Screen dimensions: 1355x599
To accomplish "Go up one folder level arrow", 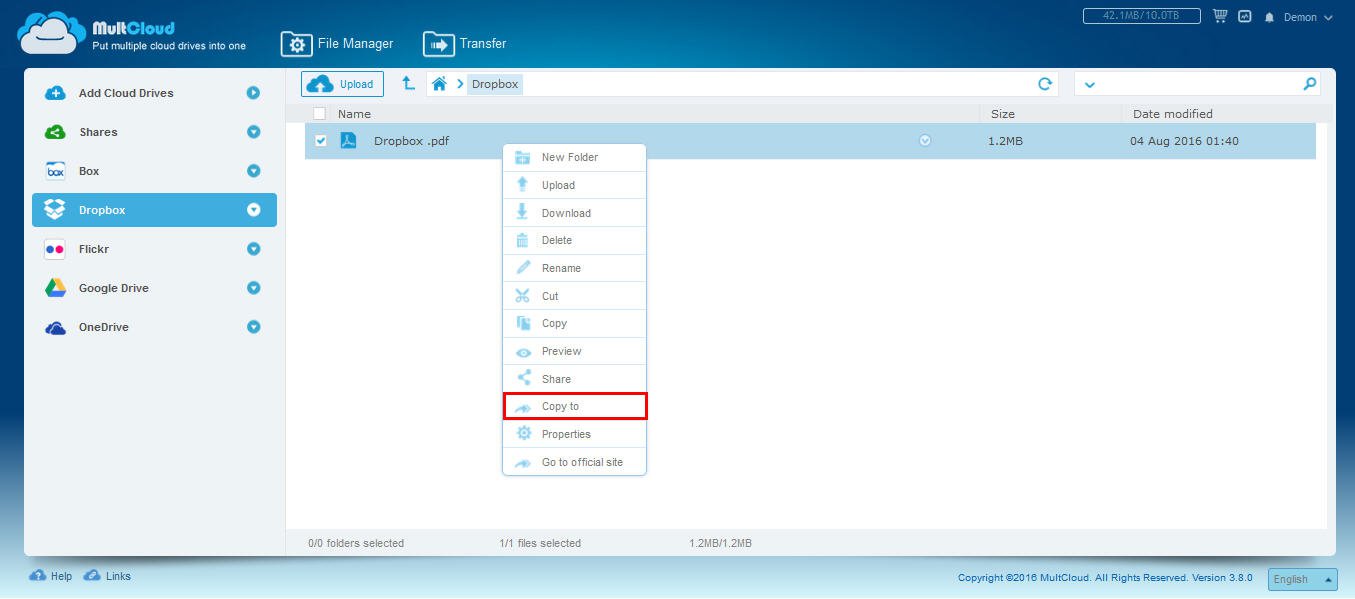I will [x=408, y=84].
